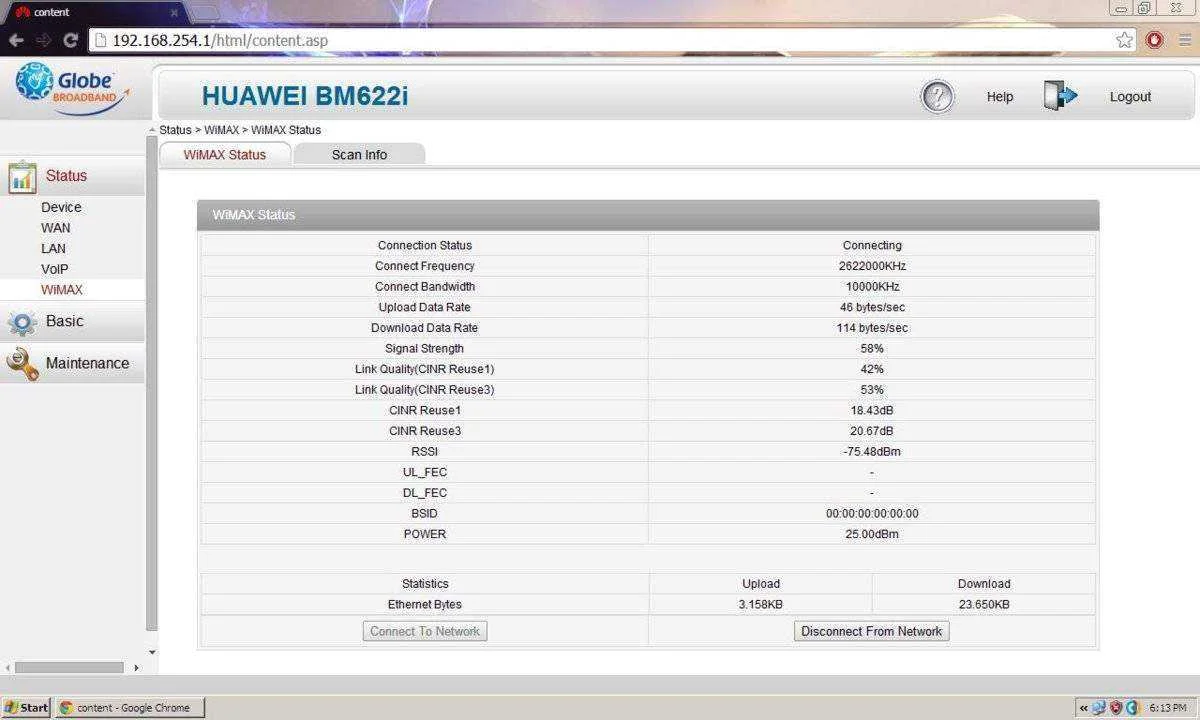Viewport: 1200px width, 720px height.
Task: Click the Help link
Action: pos(1000,97)
